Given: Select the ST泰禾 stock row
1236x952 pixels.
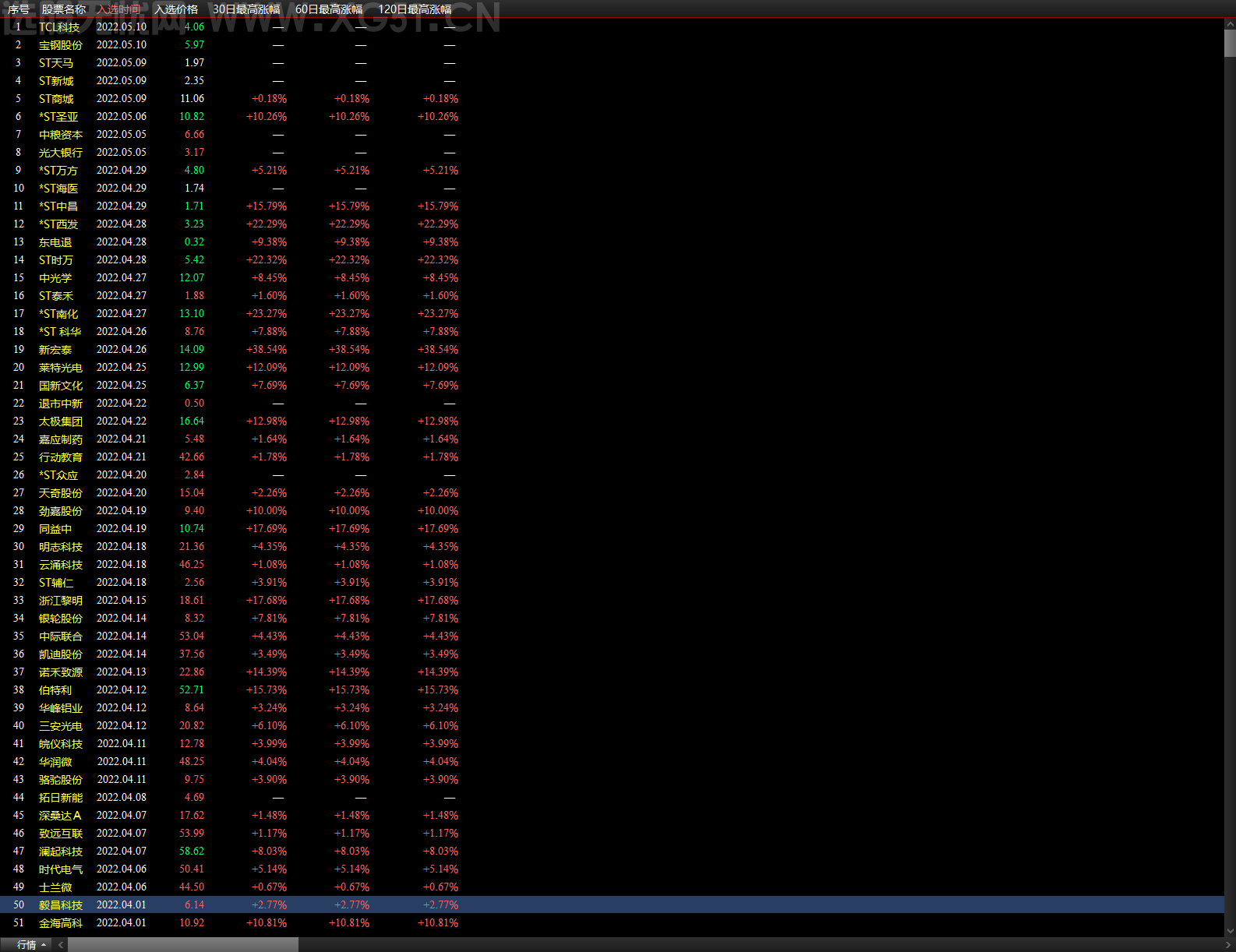Looking at the screenshot, I should point(612,295).
